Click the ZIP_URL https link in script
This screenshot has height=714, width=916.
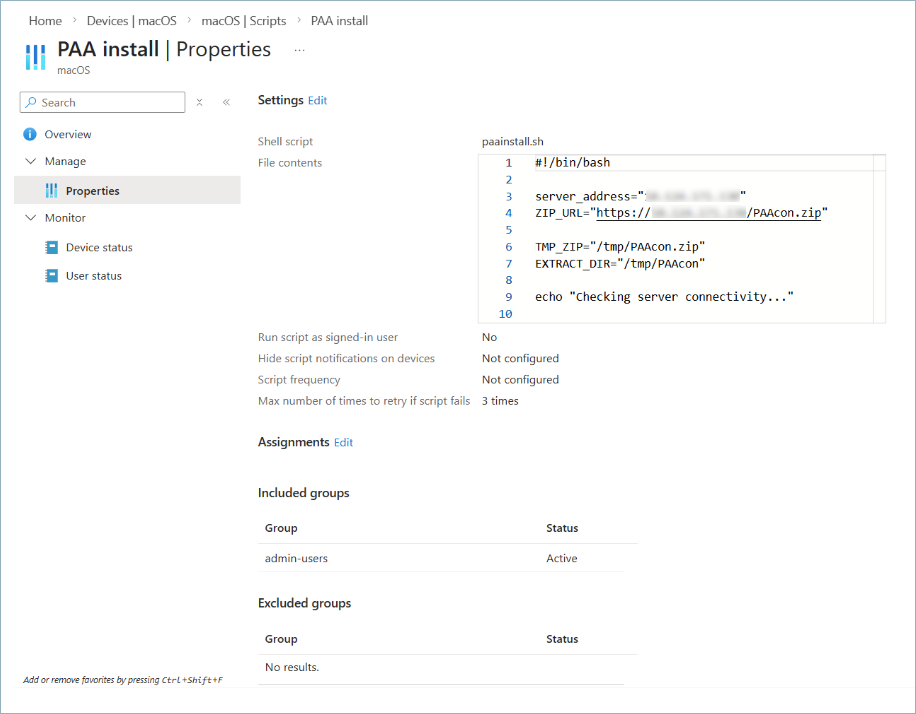tap(708, 213)
